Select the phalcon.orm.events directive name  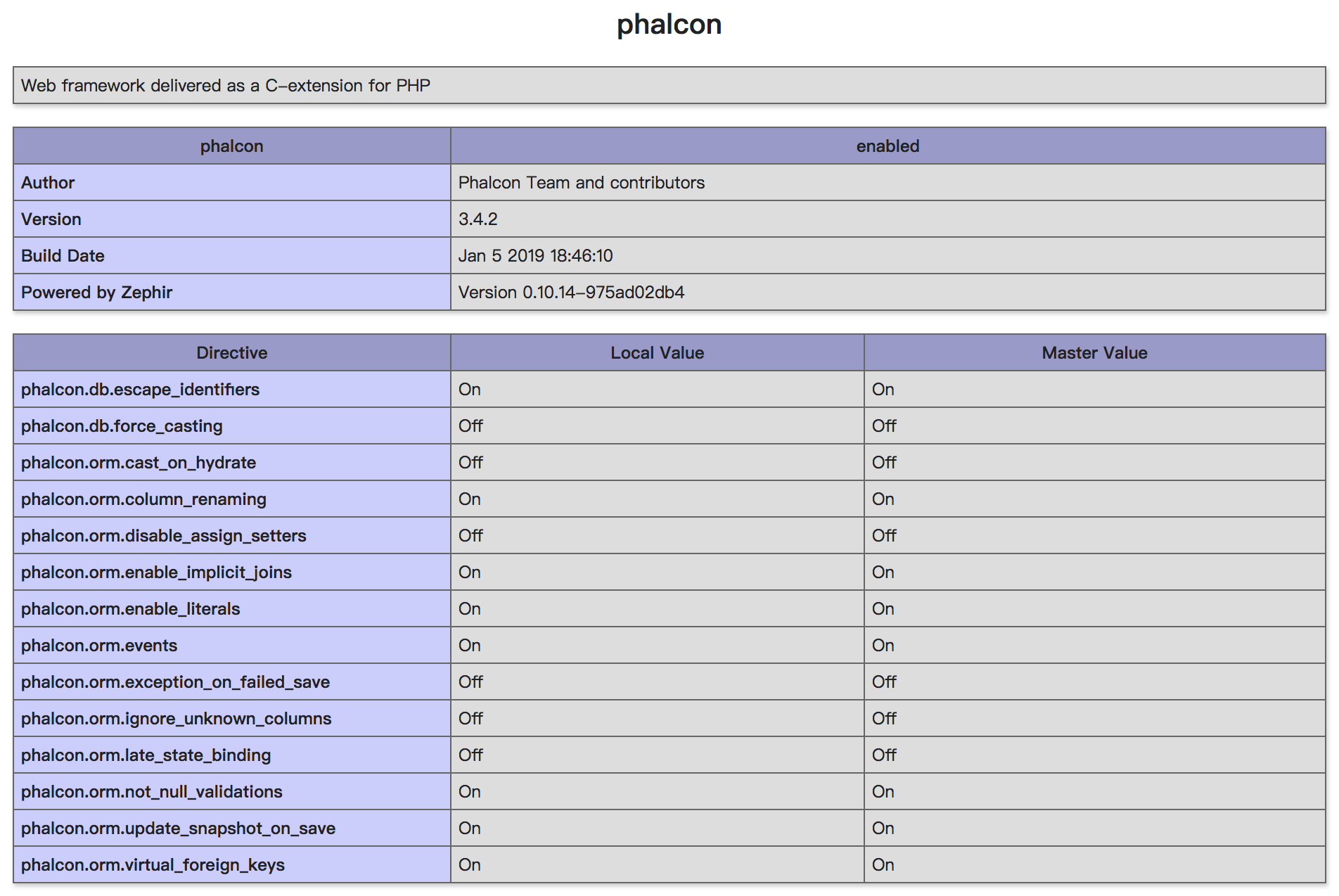99,646
